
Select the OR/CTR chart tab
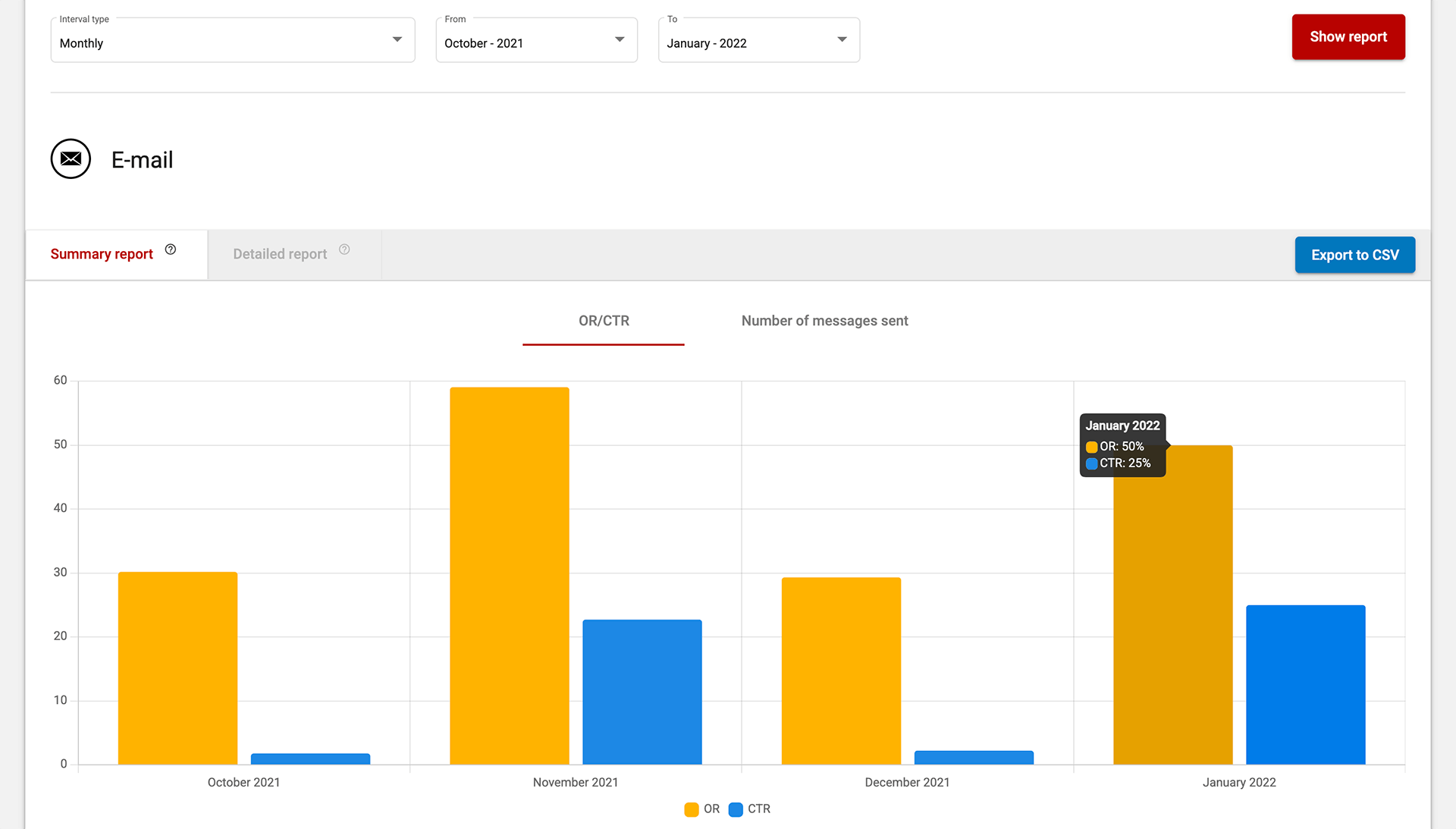604,321
